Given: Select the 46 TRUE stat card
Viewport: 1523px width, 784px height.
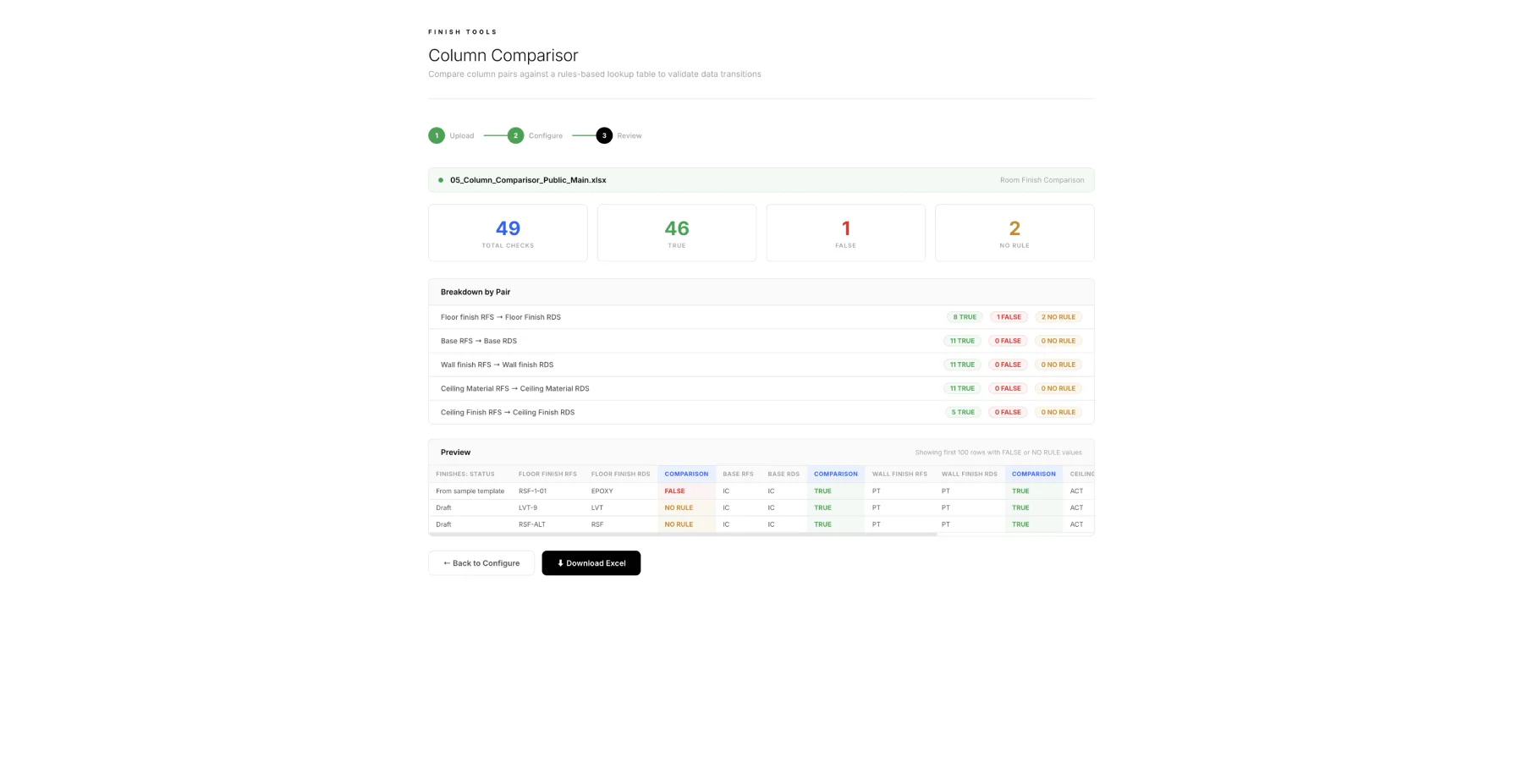Looking at the screenshot, I should click(676, 233).
